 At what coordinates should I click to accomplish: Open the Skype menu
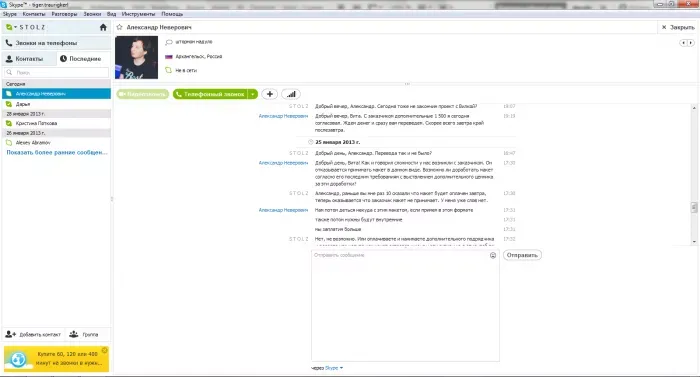10,14
